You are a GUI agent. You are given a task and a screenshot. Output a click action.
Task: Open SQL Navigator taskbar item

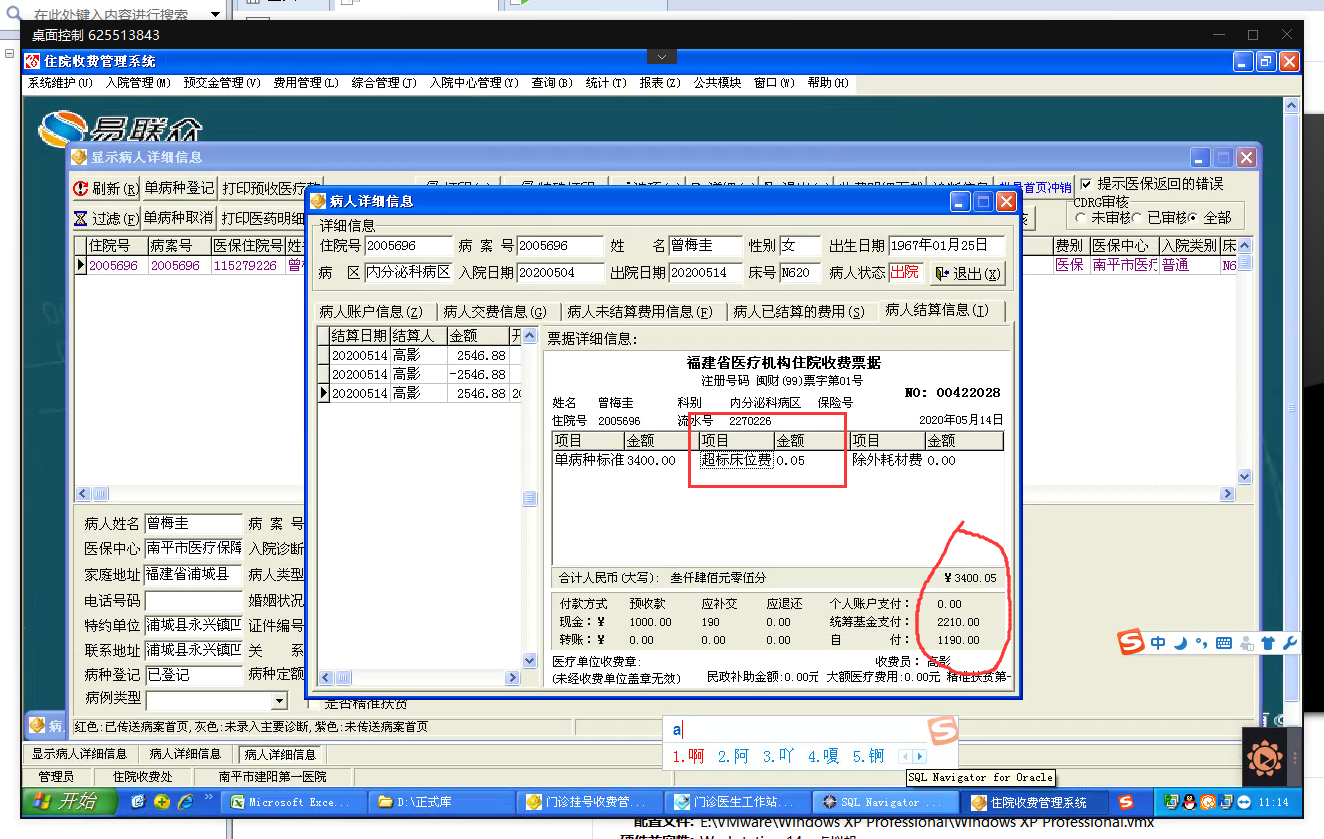click(x=888, y=802)
